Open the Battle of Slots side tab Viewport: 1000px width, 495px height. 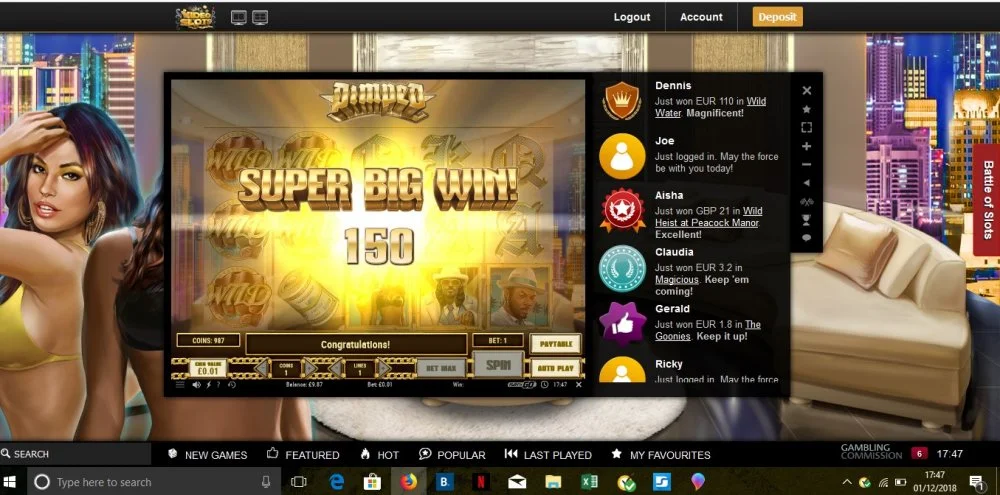point(987,200)
